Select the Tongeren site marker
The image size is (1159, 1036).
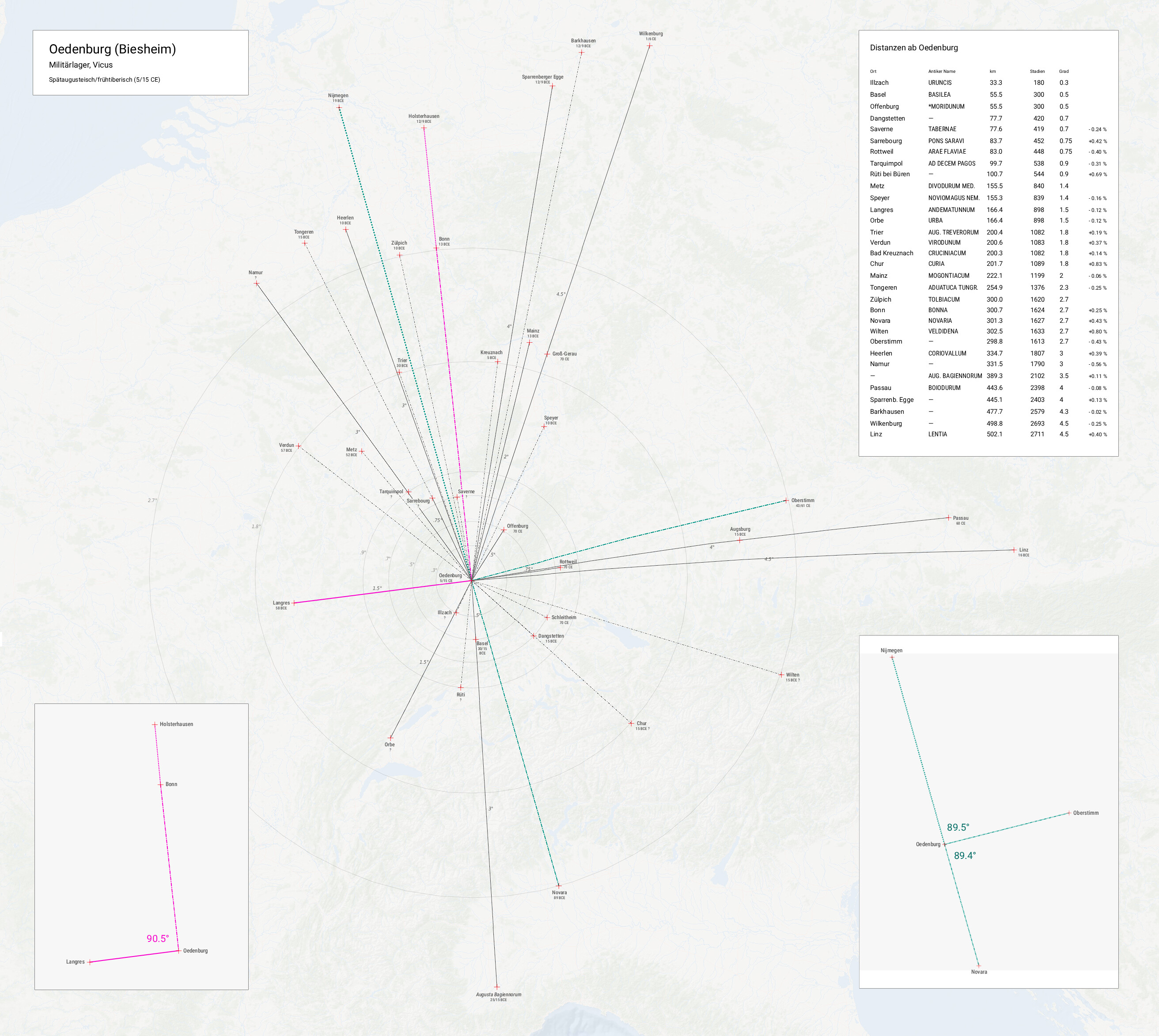305,243
